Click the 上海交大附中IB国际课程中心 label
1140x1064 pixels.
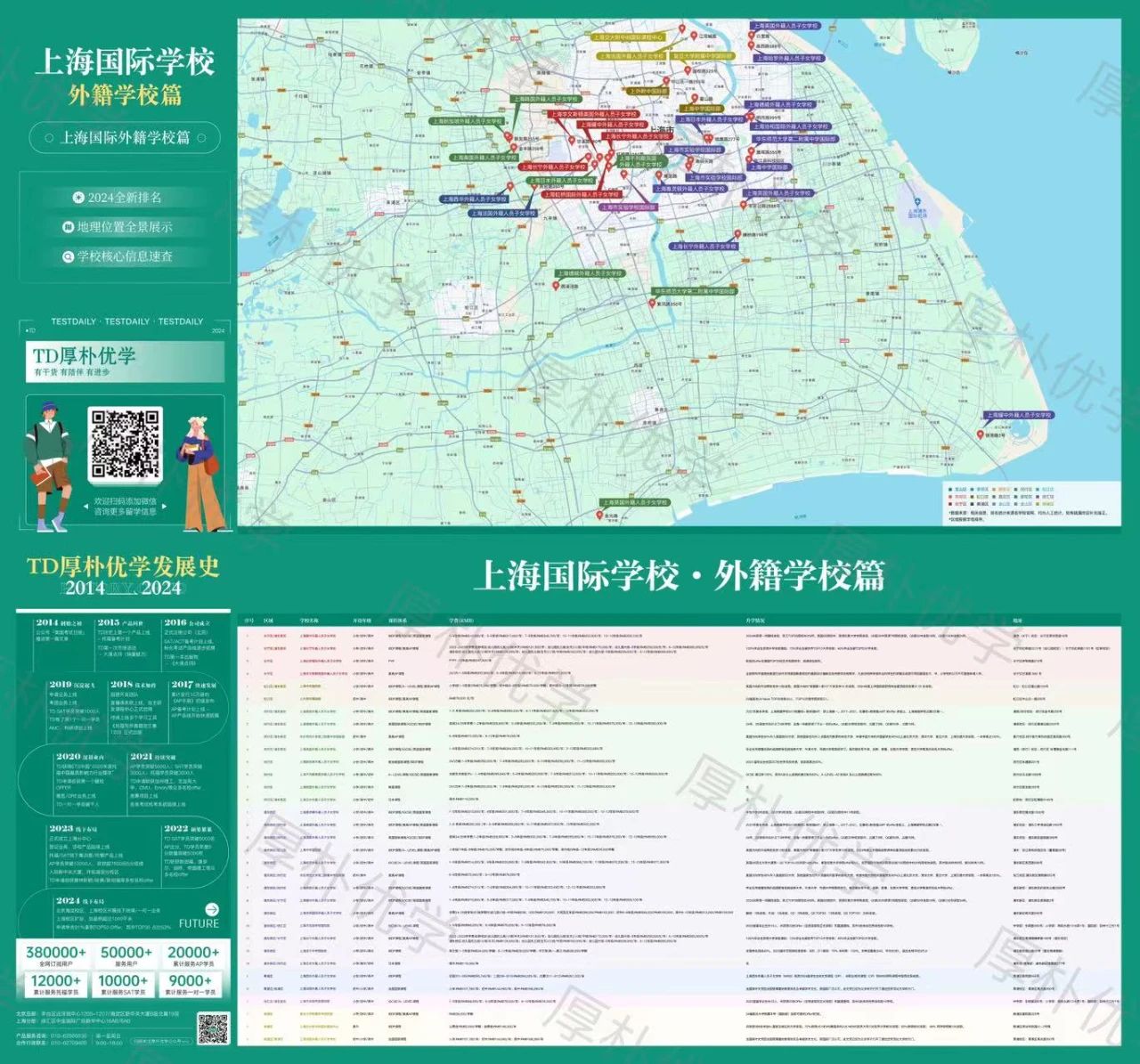click(629, 37)
